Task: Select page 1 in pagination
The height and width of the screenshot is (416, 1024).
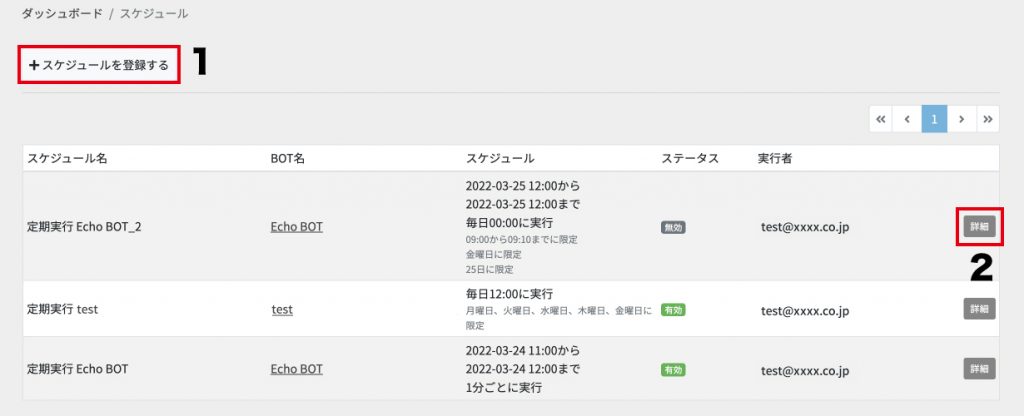Action: [935, 120]
